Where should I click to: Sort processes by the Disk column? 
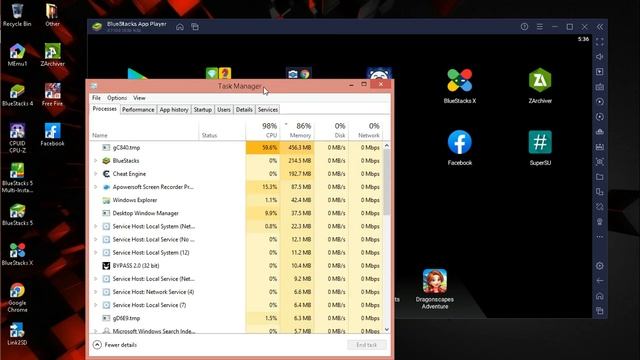331,130
